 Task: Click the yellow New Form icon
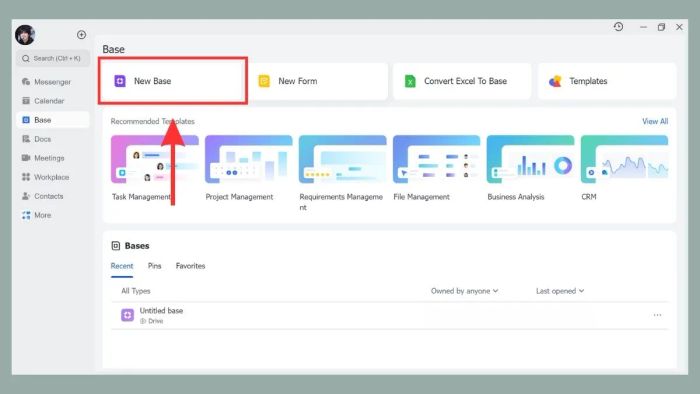264,81
